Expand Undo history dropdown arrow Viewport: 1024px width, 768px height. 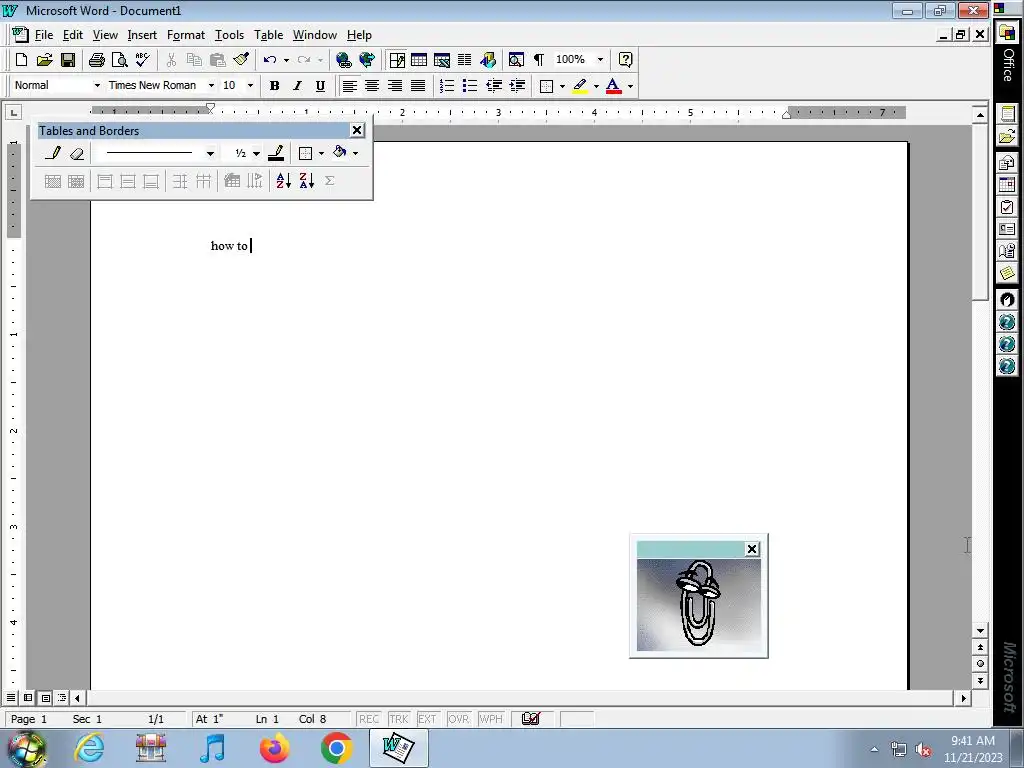[286, 60]
